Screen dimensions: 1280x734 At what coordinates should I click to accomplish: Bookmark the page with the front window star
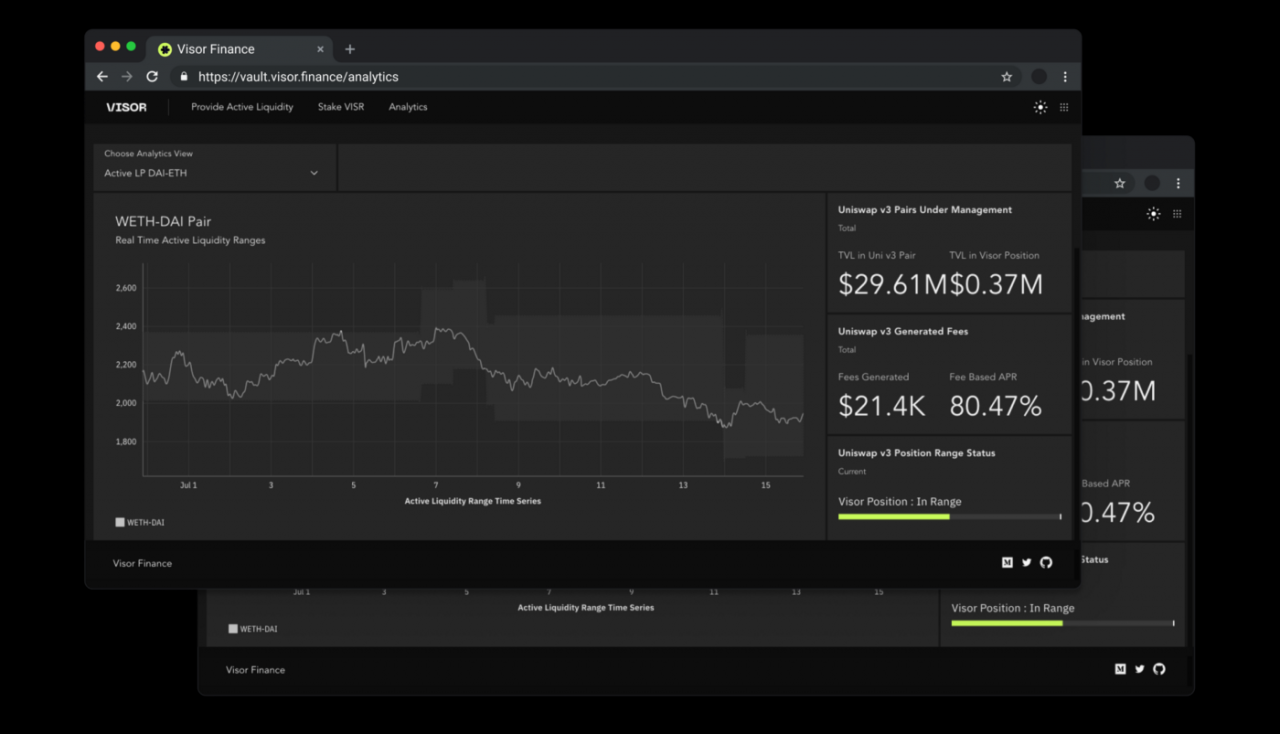[1007, 77]
